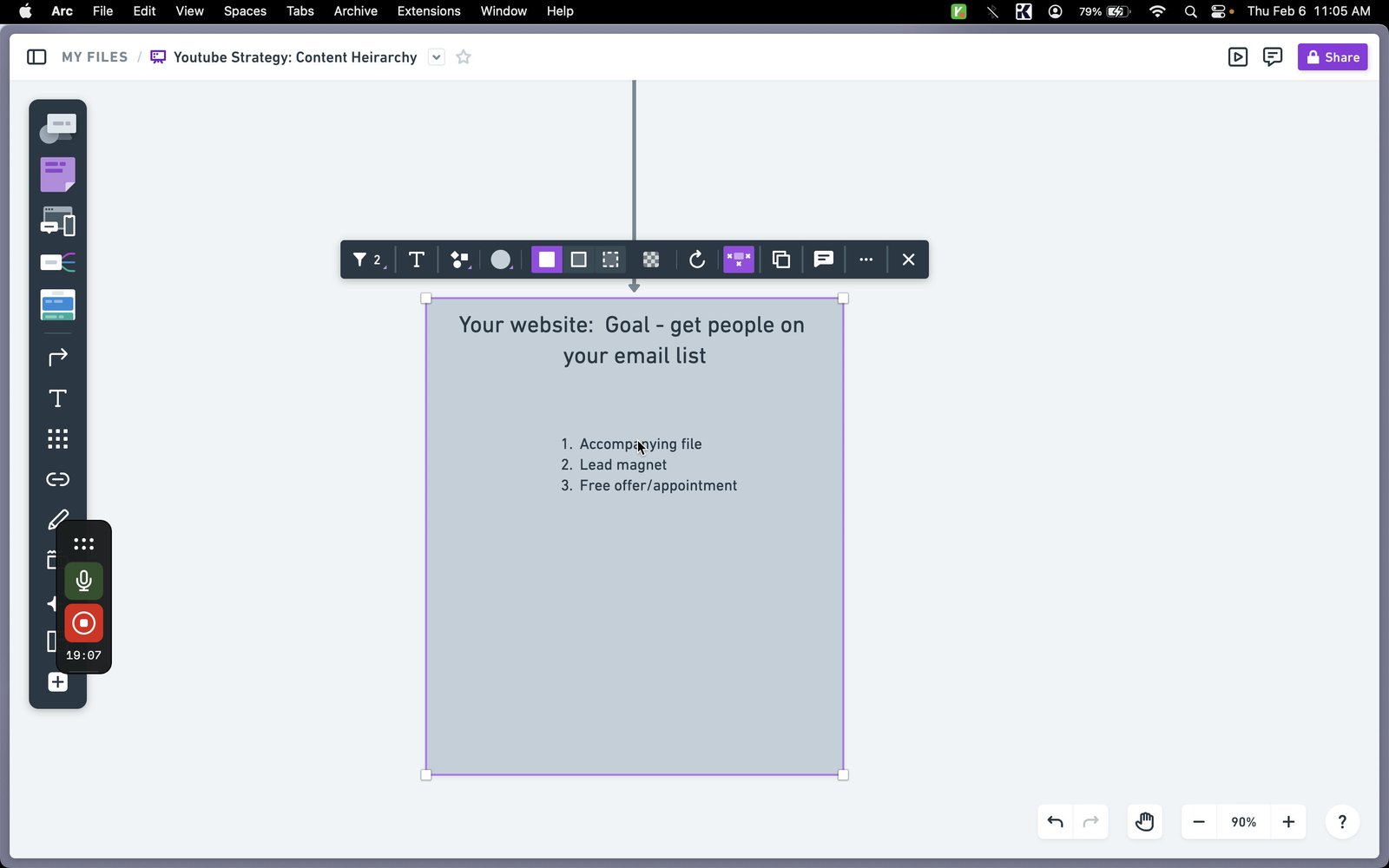The height and width of the screenshot is (868, 1389).
Task: Select the flowchart shape tool in left toolbar
Action: click(57, 128)
